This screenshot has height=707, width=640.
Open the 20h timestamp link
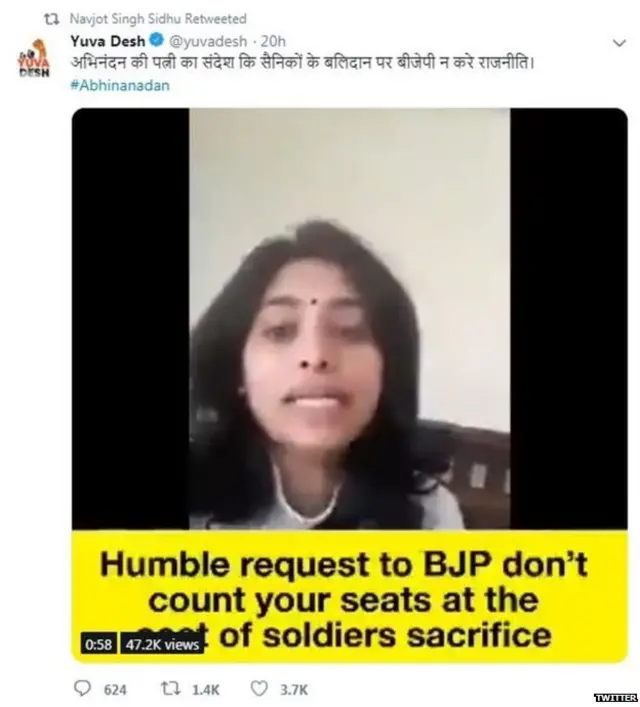tap(273, 41)
